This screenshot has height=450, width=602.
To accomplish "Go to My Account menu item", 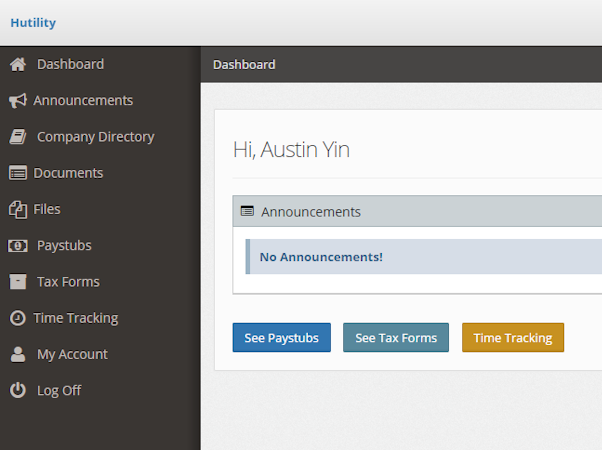I will click(x=72, y=354).
